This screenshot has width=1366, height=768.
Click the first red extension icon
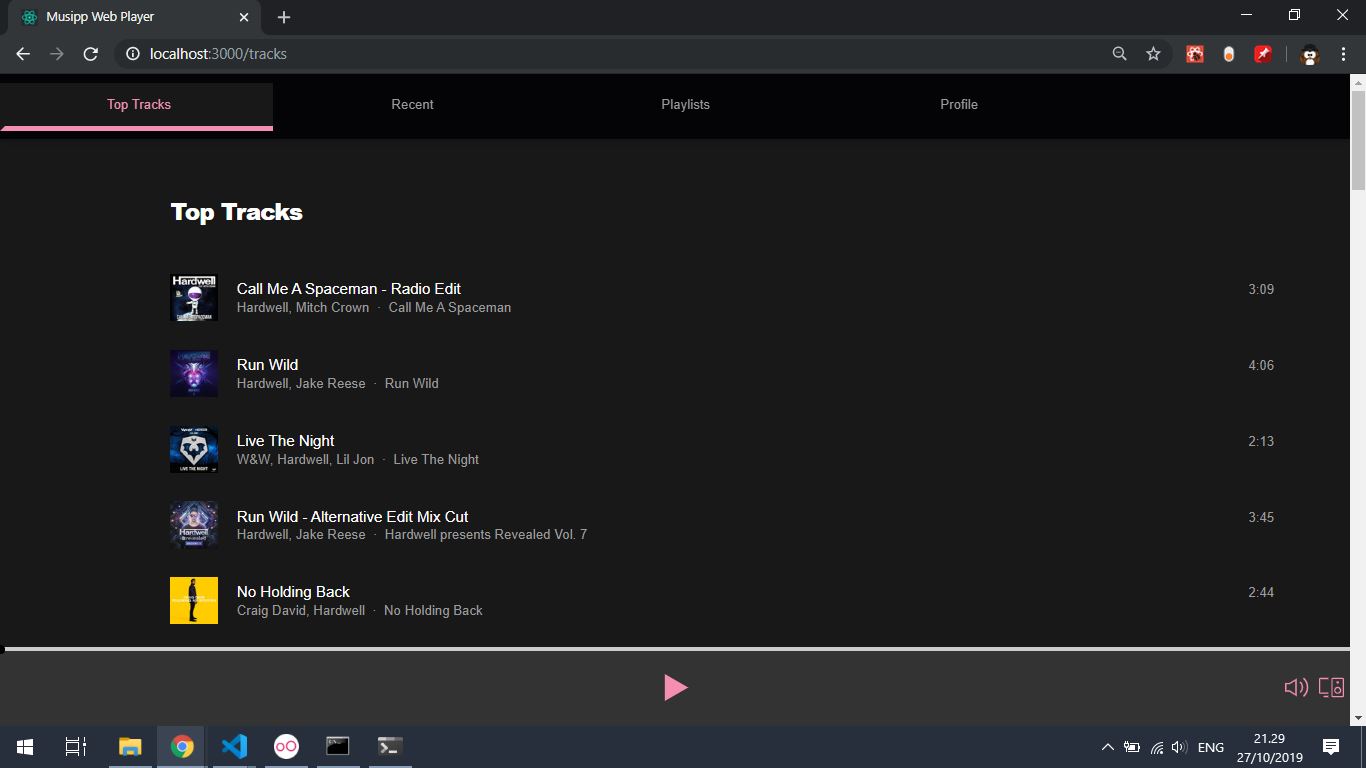tap(1195, 54)
